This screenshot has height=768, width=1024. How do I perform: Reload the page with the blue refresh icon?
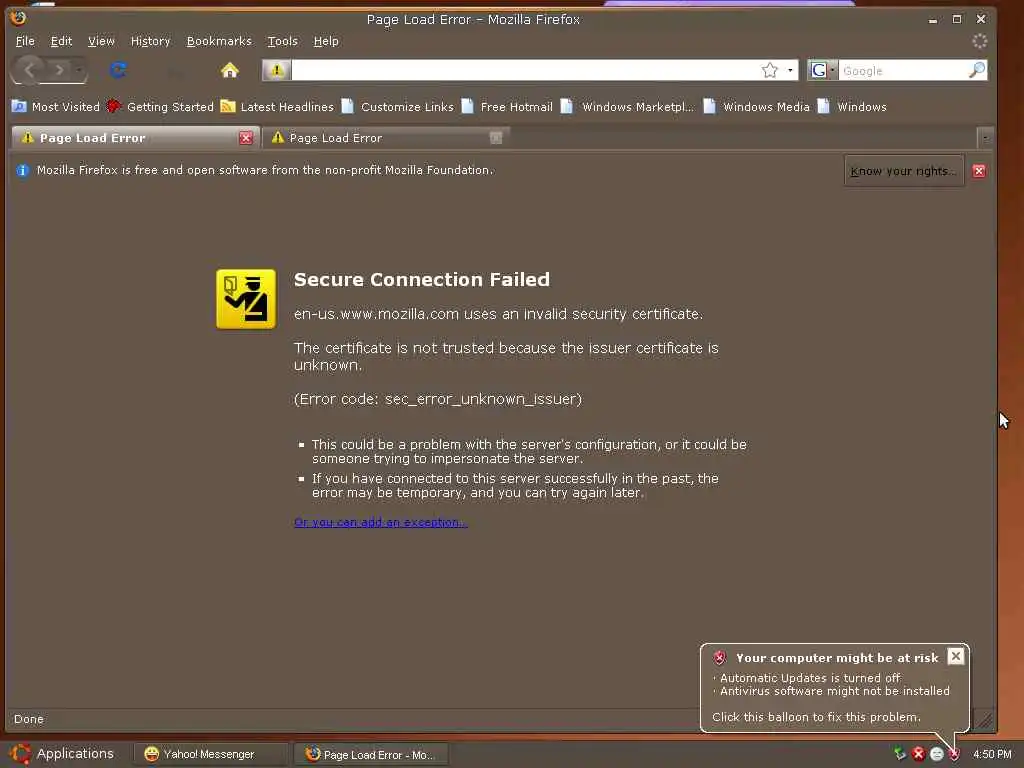[x=118, y=69]
